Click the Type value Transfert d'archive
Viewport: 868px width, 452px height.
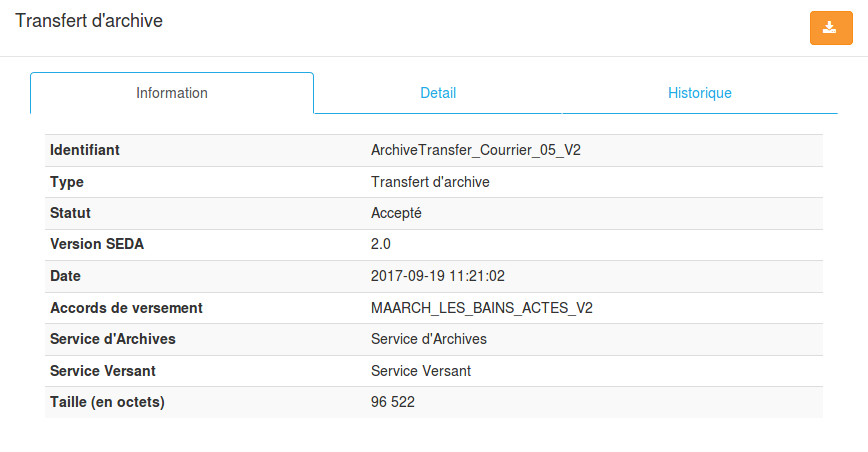coord(430,182)
